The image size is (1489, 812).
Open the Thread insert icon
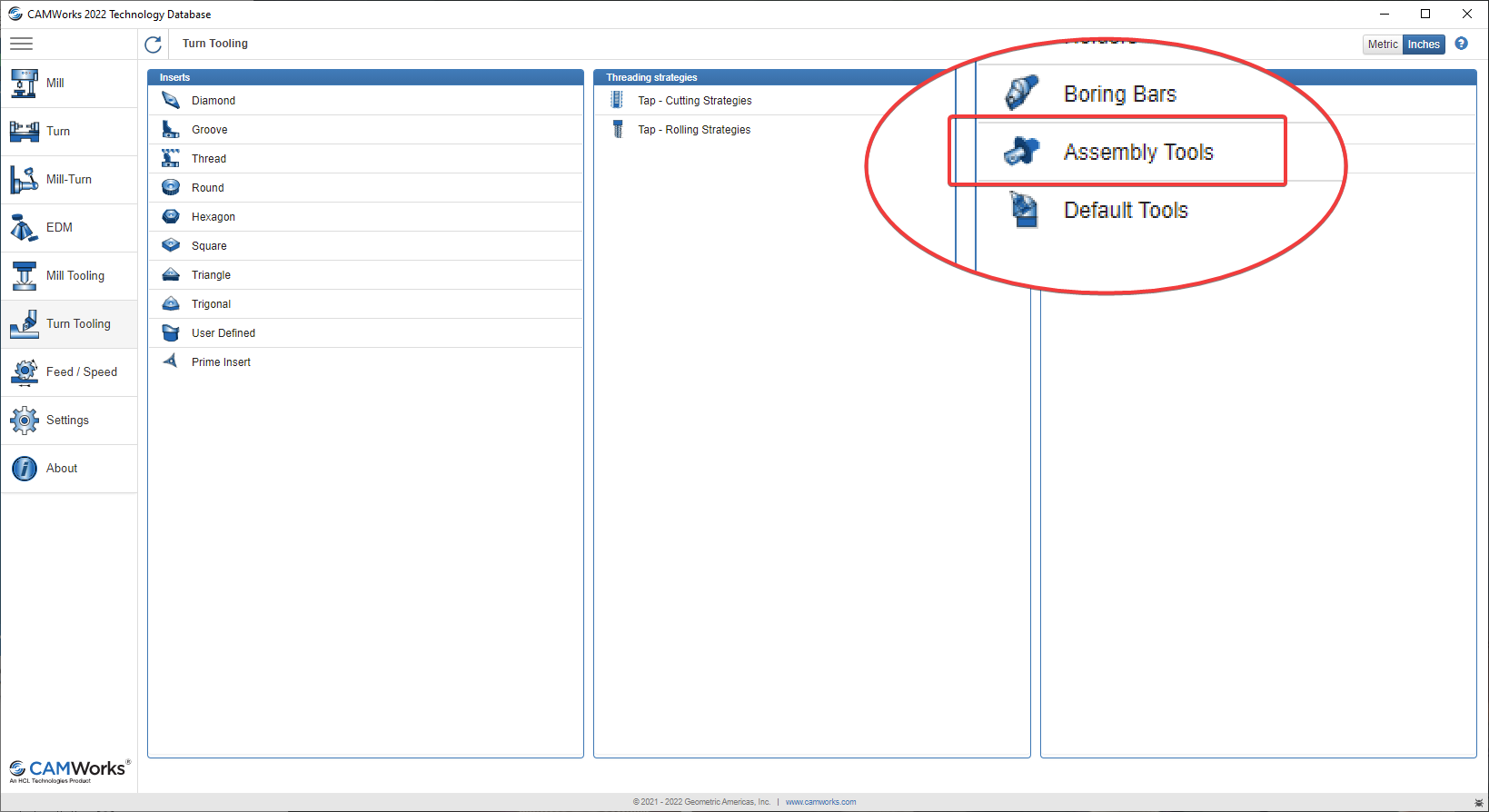(x=171, y=158)
